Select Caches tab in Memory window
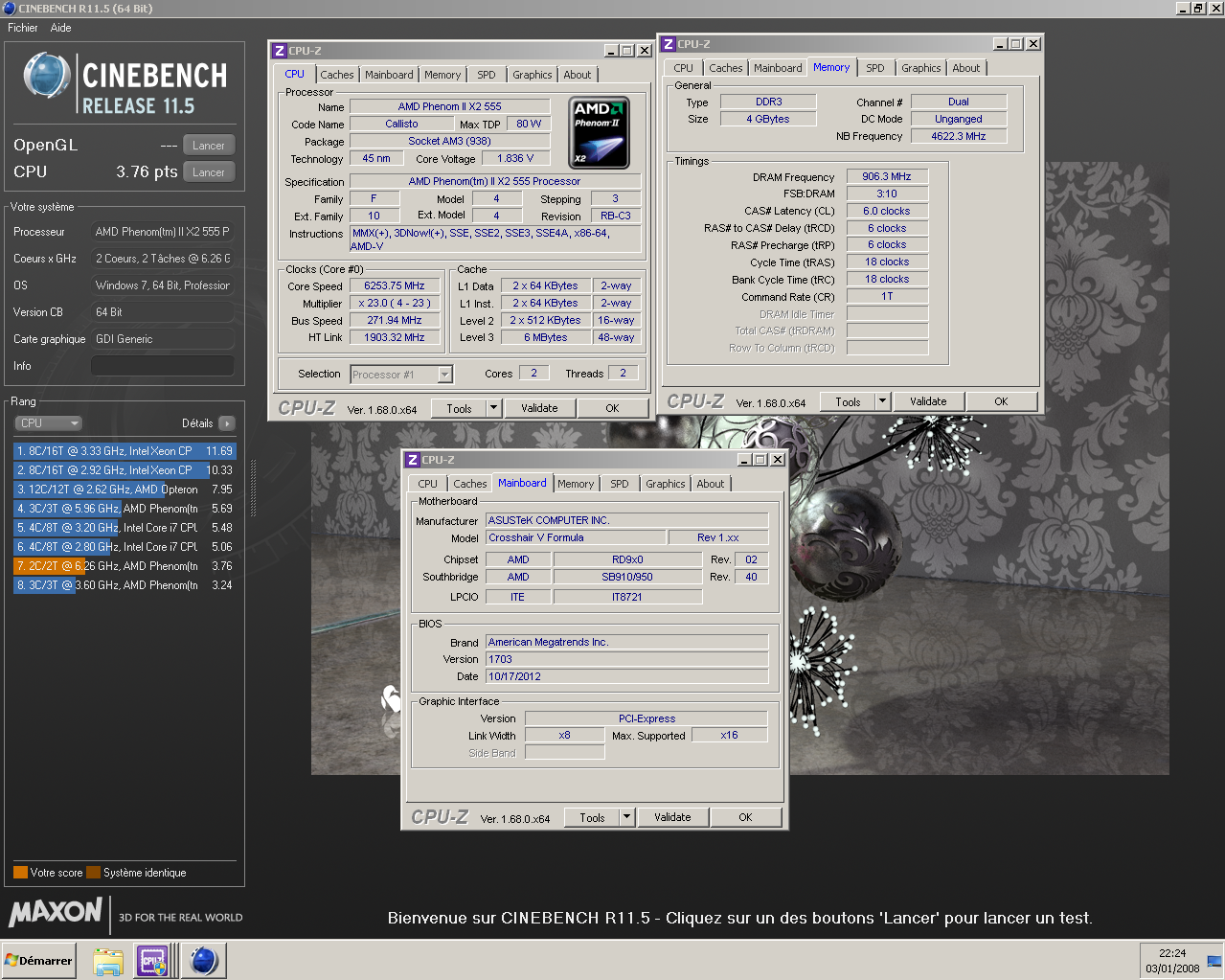 click(x=726, y=68)
